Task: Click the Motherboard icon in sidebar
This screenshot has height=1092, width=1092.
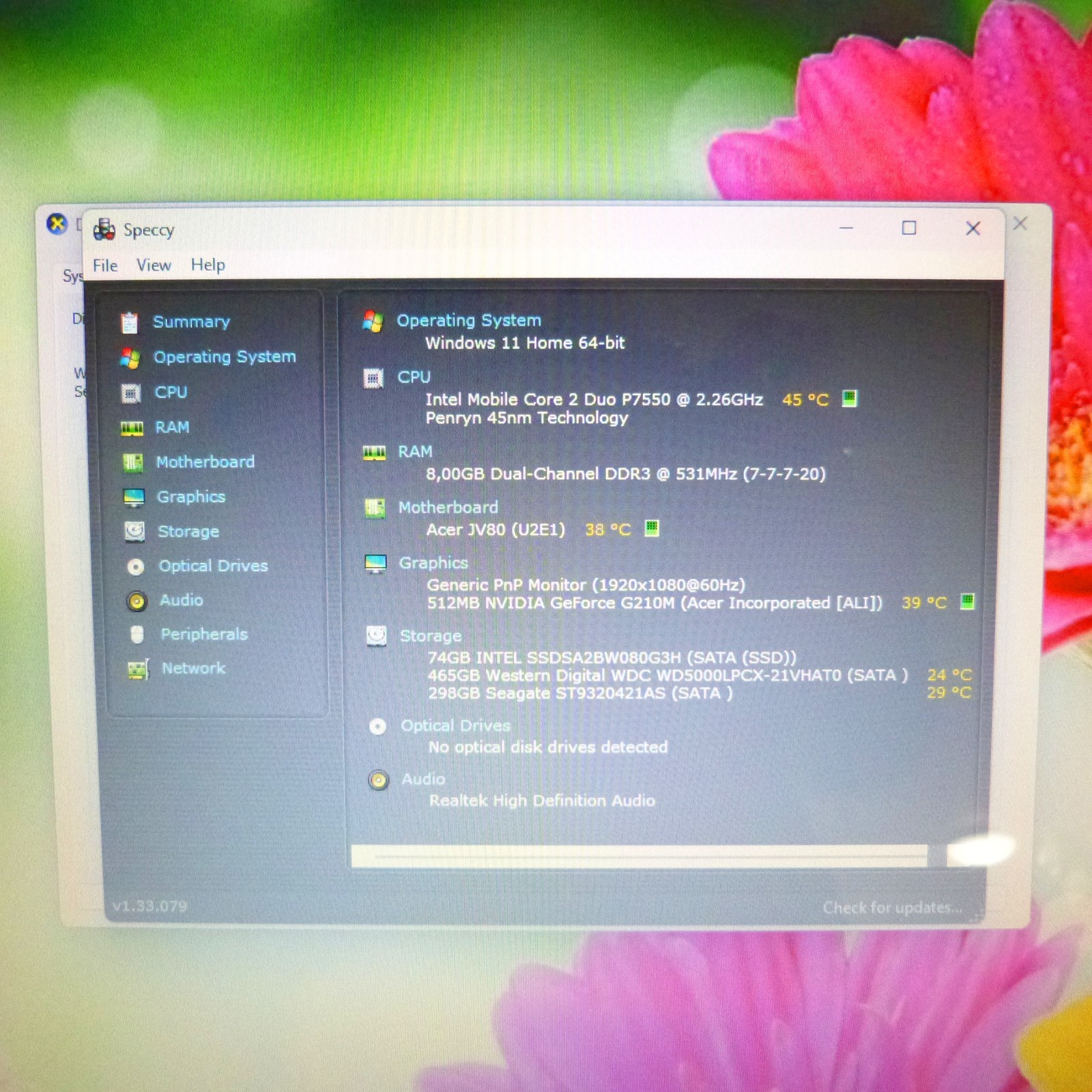Action: pos(132,463)
